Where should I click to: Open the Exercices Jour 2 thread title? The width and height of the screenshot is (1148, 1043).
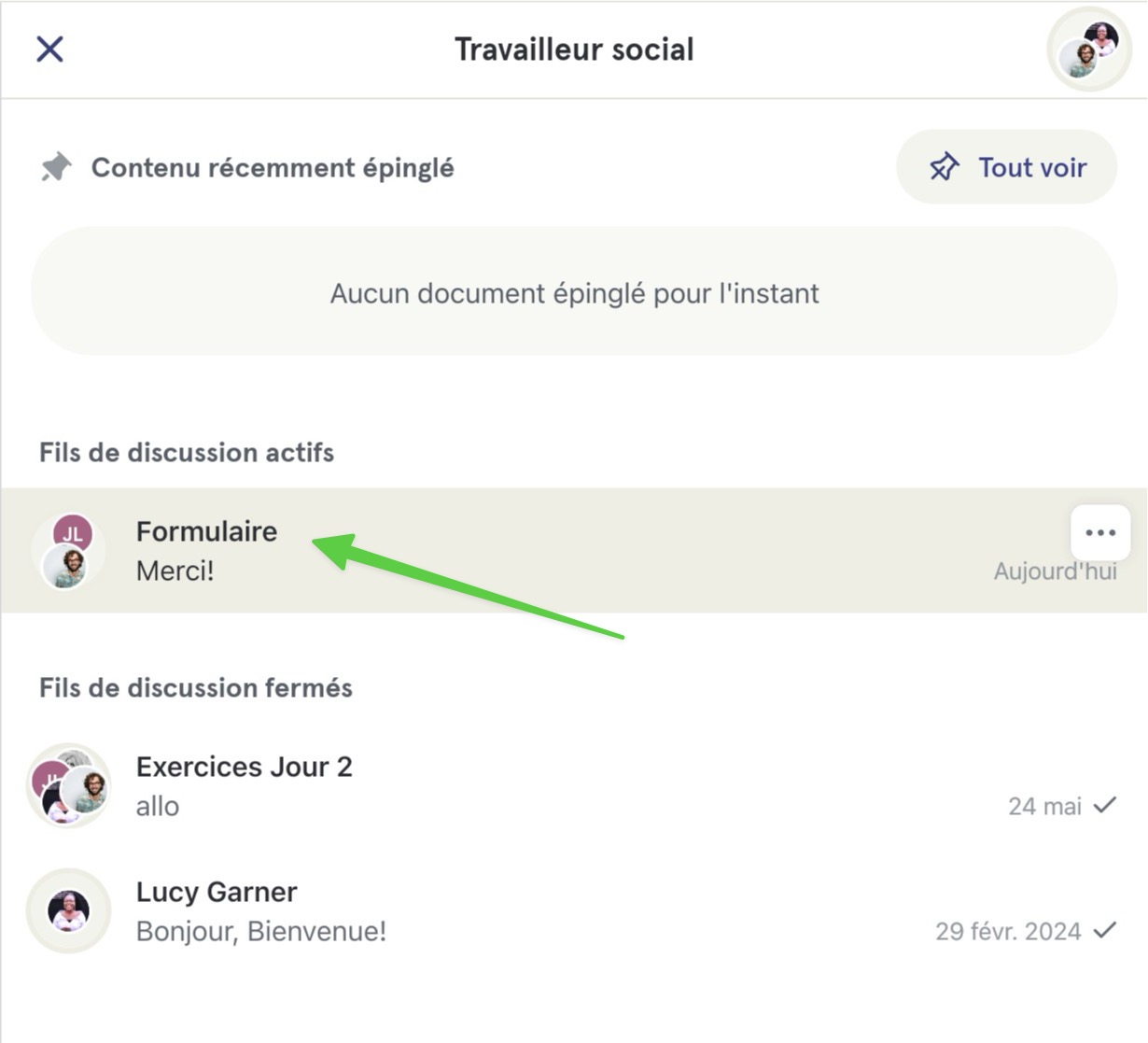[244, 767]
